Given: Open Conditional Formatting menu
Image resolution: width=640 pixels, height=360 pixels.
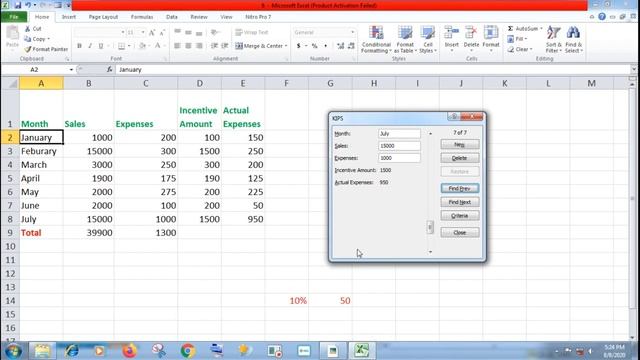Looking at the screenshot, I should tap(376, 39).
